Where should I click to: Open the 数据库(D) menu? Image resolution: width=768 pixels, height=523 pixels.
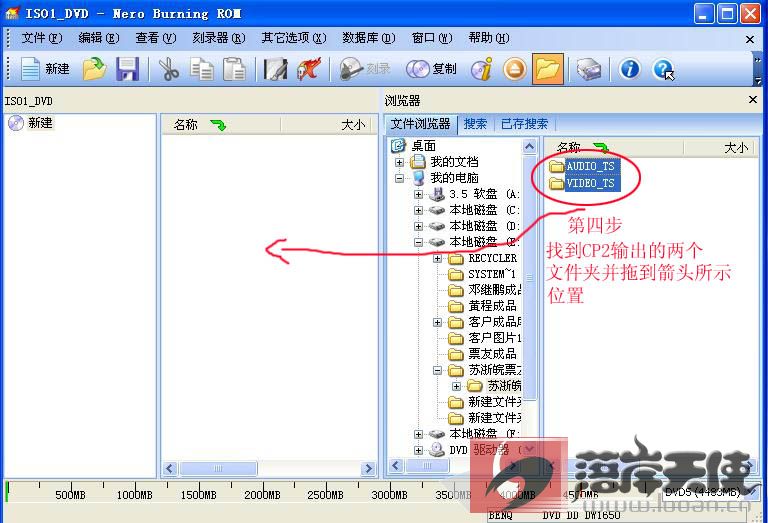tap(368, 38)
